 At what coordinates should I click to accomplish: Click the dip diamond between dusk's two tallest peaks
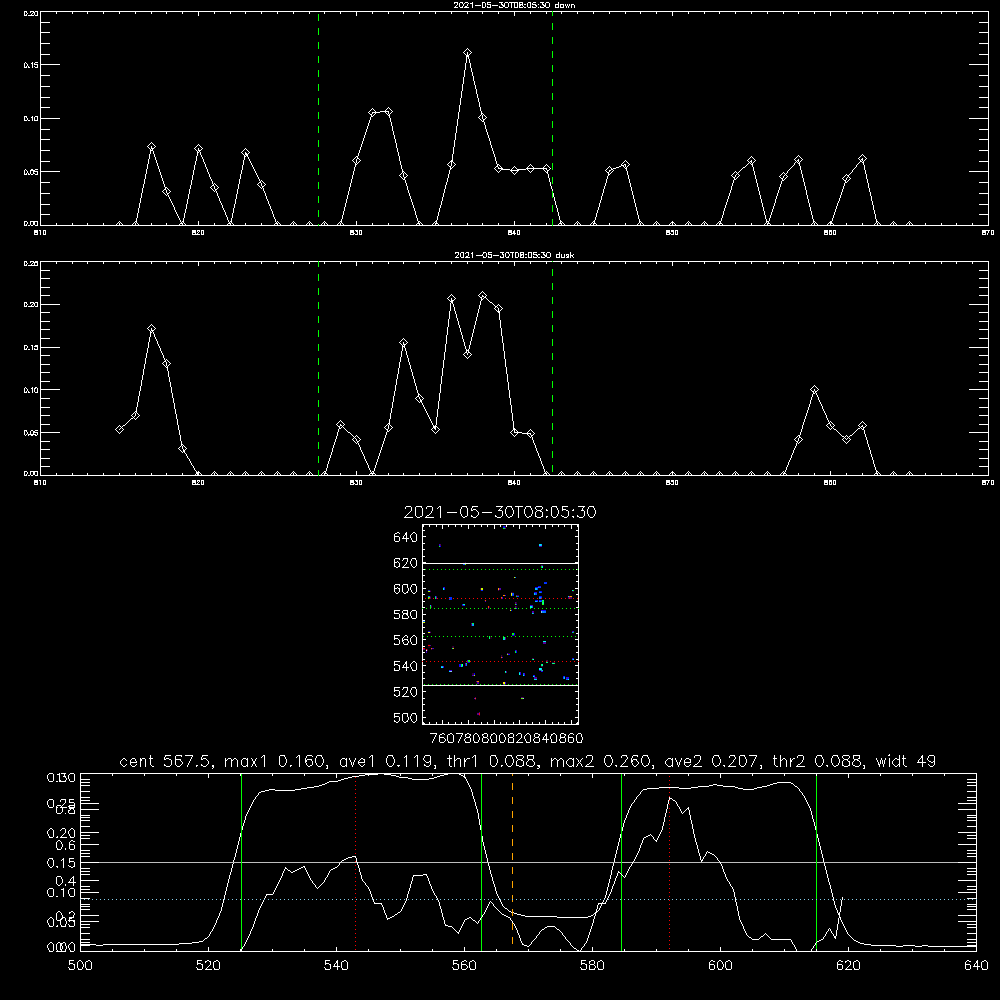pos(467,354)
